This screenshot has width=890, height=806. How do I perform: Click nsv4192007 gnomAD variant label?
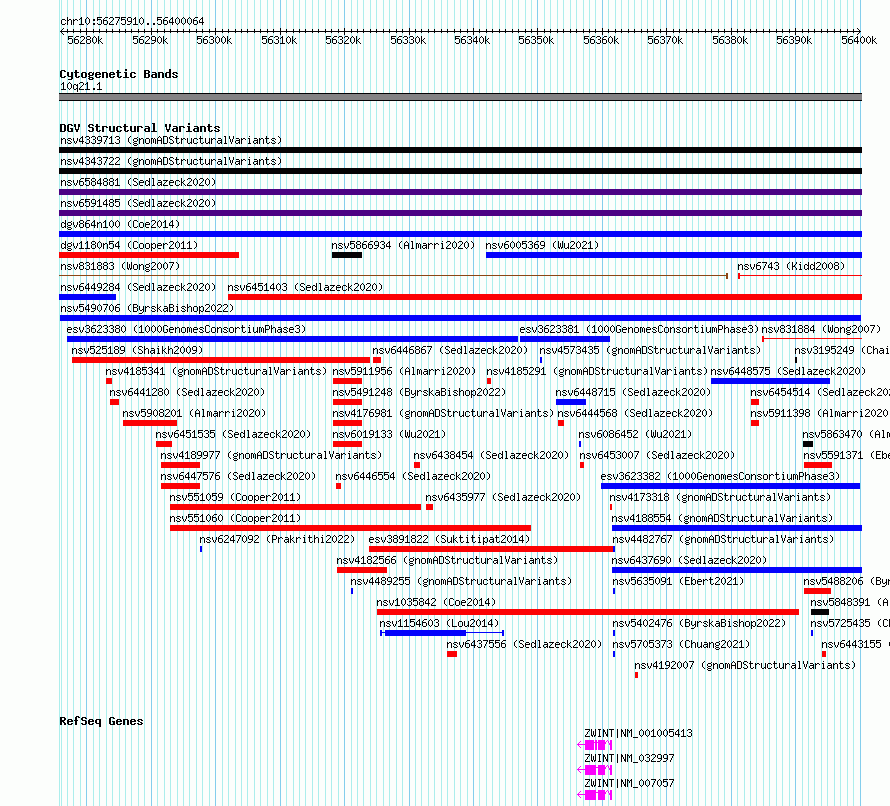(x=745, y=665)
